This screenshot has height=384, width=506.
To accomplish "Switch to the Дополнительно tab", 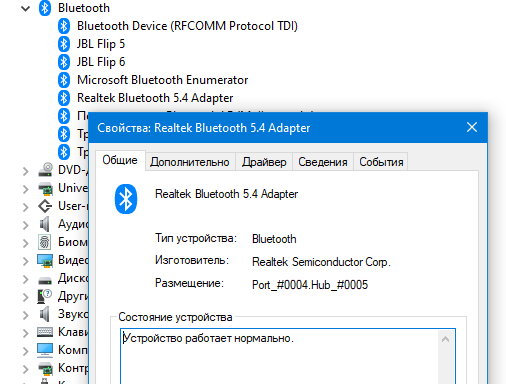I will click(190, 162).
